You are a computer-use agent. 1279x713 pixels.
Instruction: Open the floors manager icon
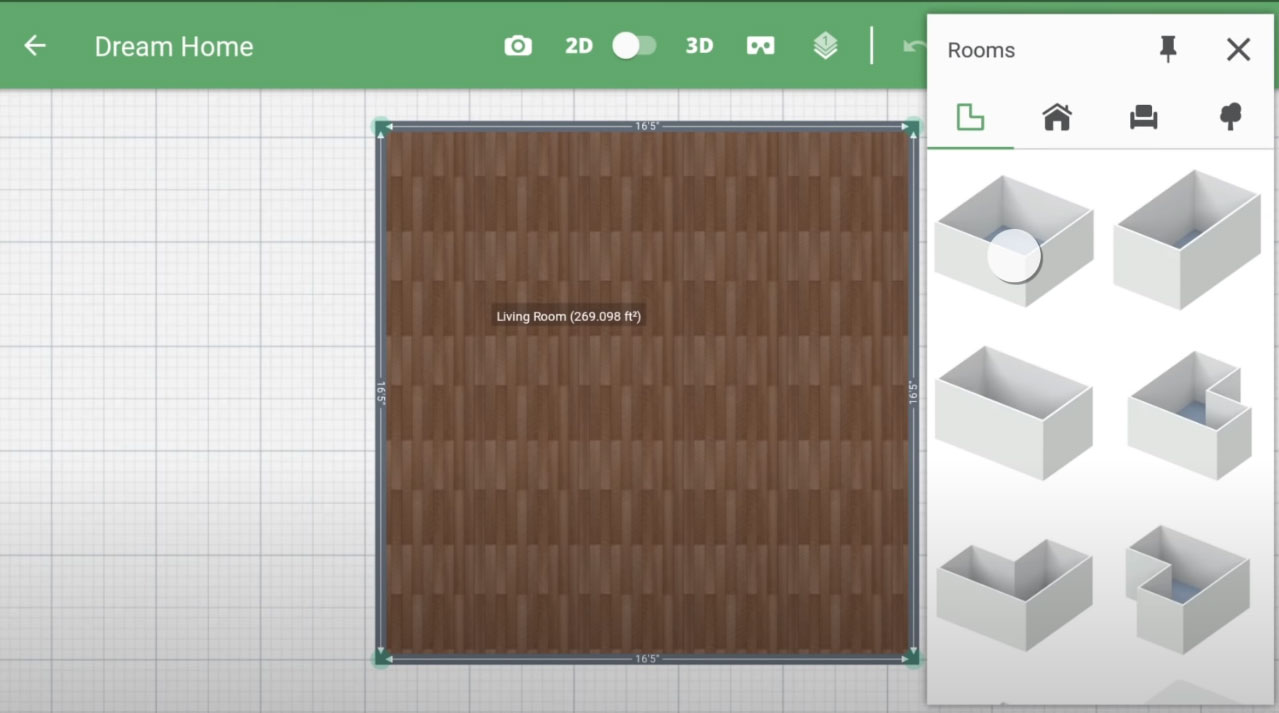[824, 45]
